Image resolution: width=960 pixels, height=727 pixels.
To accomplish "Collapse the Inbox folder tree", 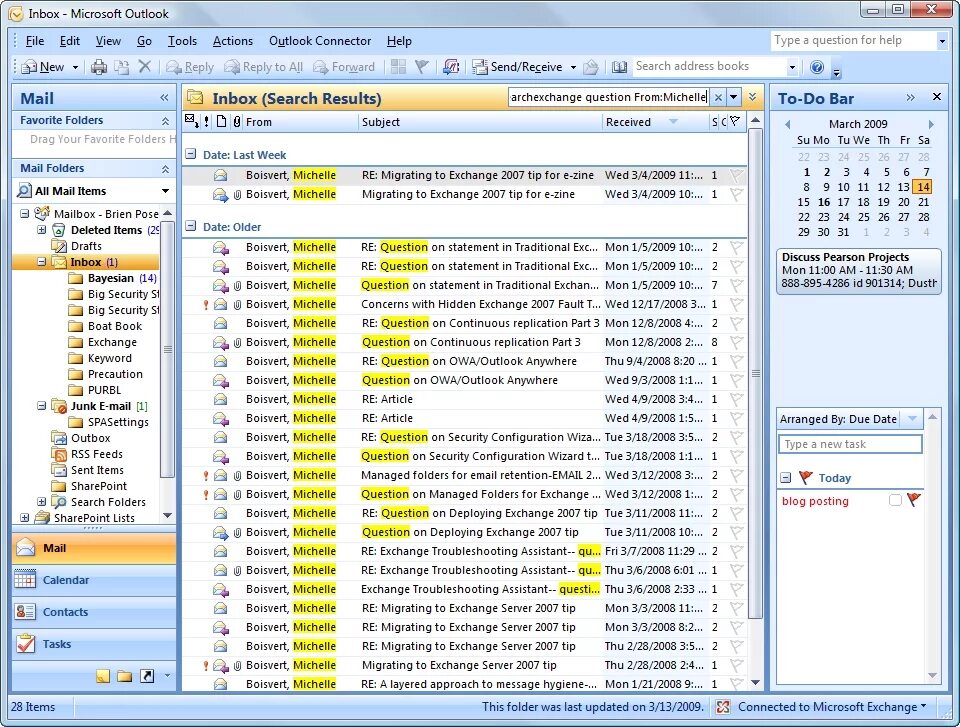I will 41,262.
